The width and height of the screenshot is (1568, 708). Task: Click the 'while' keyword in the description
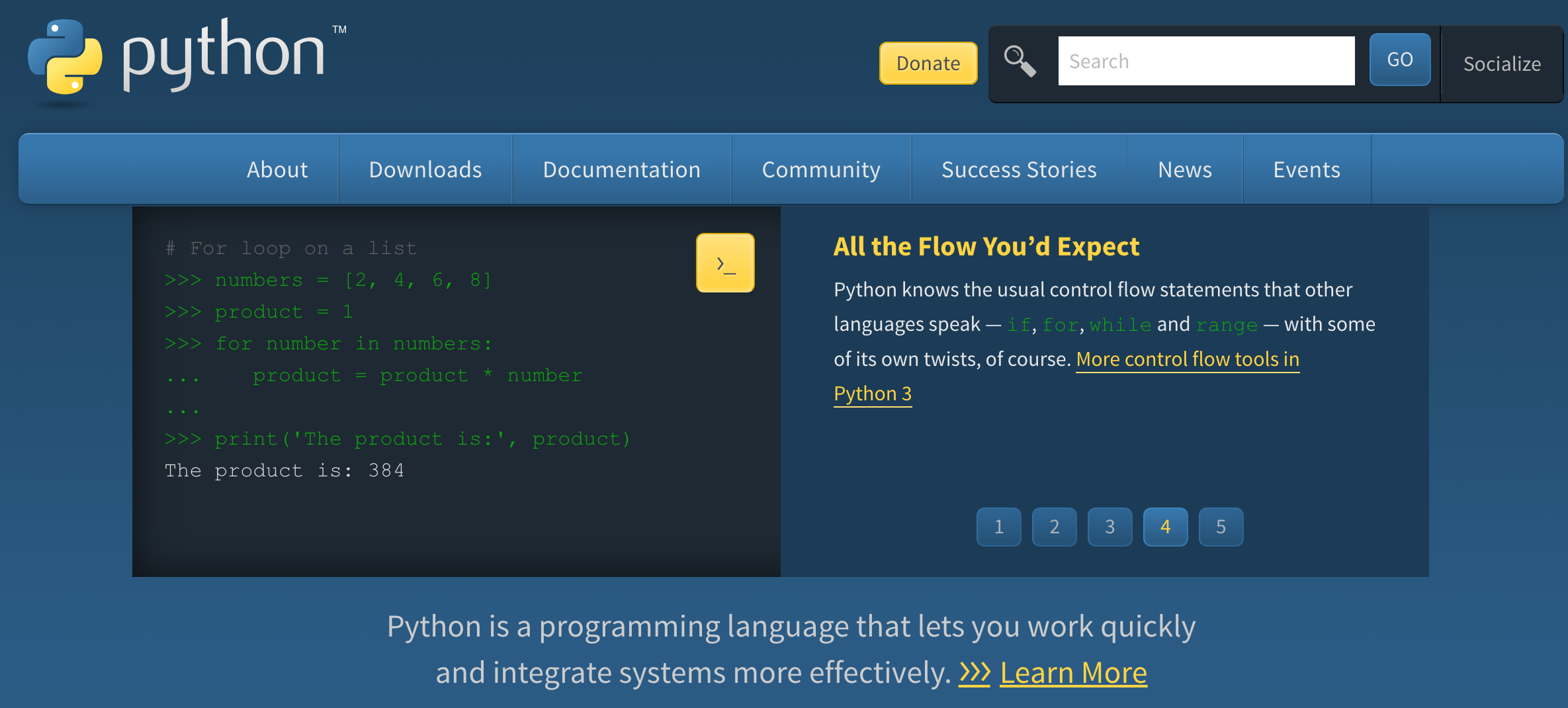tap(1120, 325)
